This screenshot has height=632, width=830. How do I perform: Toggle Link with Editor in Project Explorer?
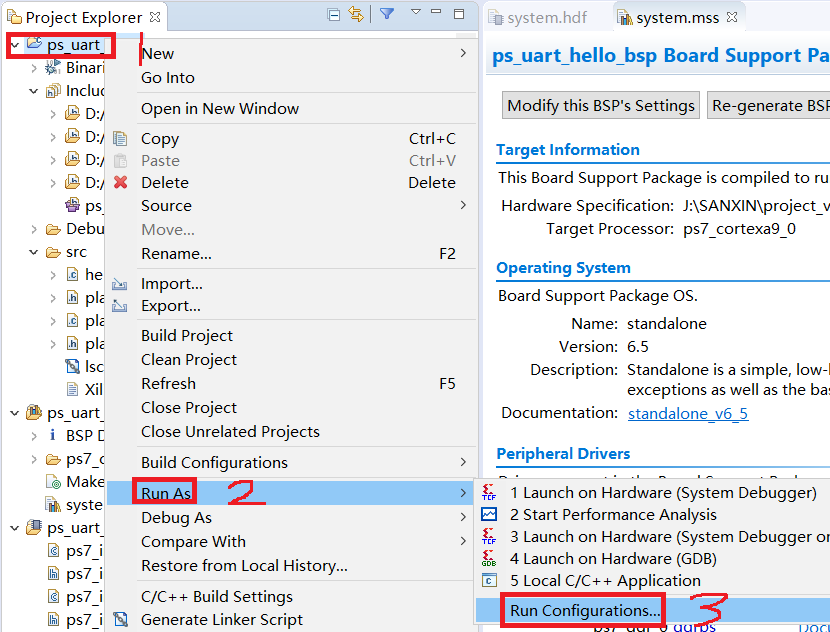[x=356, y=14]
